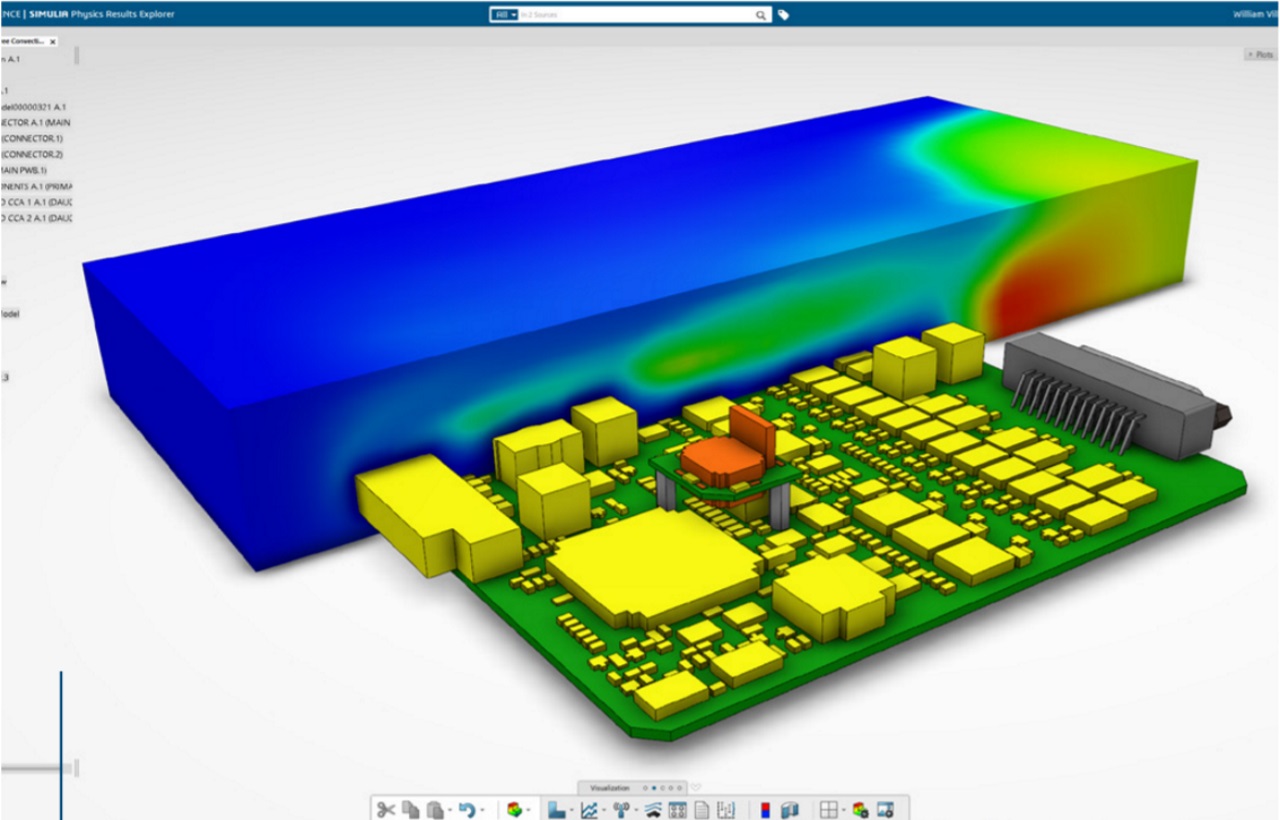This screenshot has width=1280, height=820.
Task: Open the dropdown arrow beside grid layout icon
Action: click(844, 810)
